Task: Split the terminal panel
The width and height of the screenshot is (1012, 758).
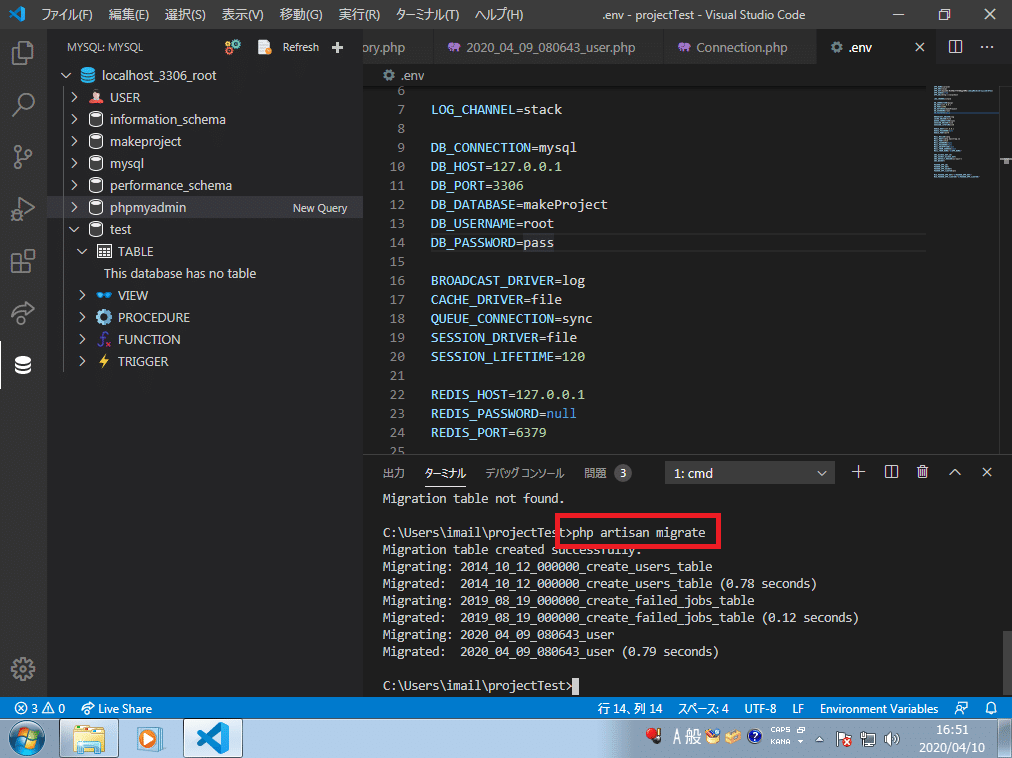Action: coord(891,472)
